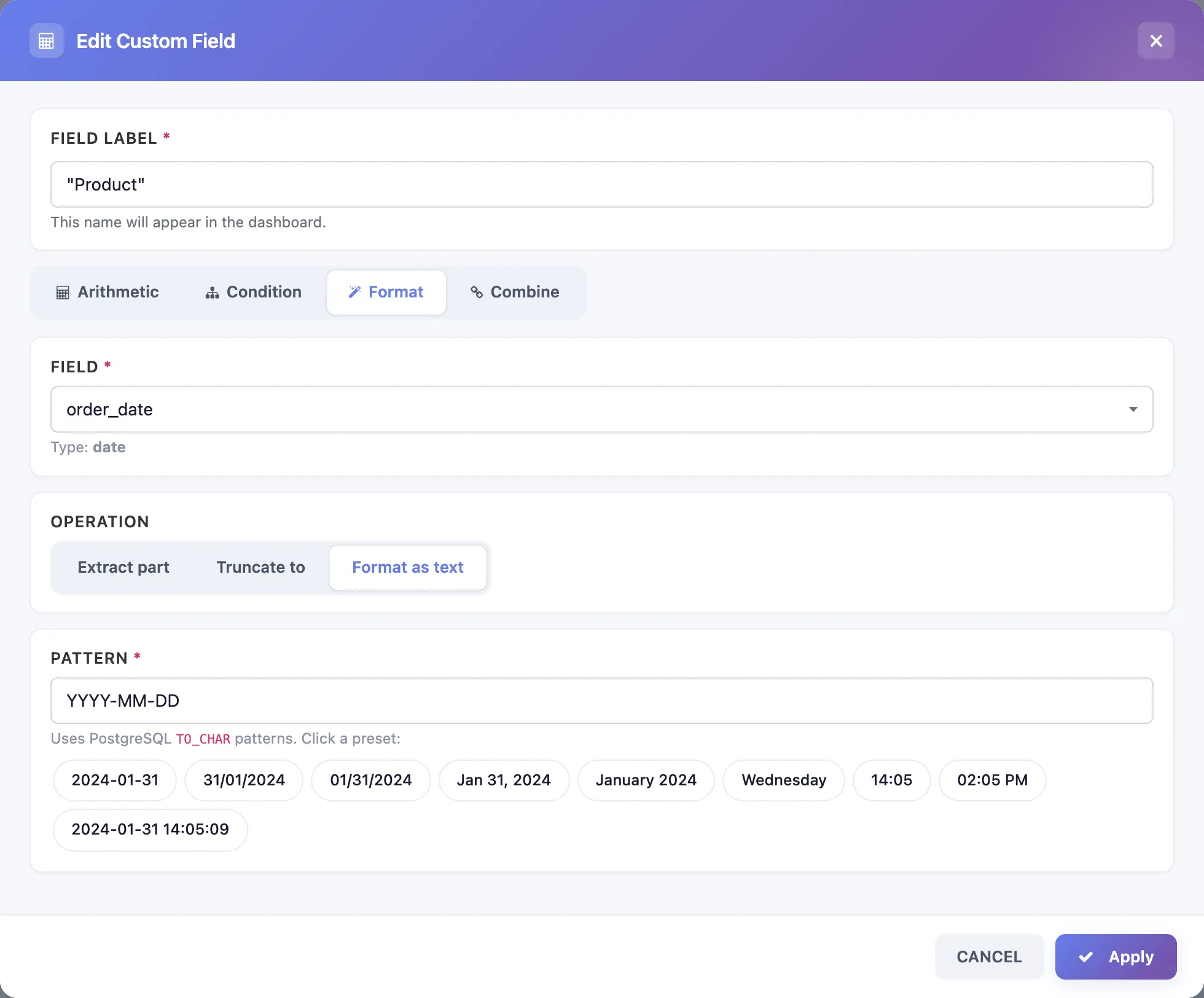This screenshot has width=1204, height=998.
Task: Select the 2024-01-31 14:05:09 preset
Action: click(x=150, y=830)
